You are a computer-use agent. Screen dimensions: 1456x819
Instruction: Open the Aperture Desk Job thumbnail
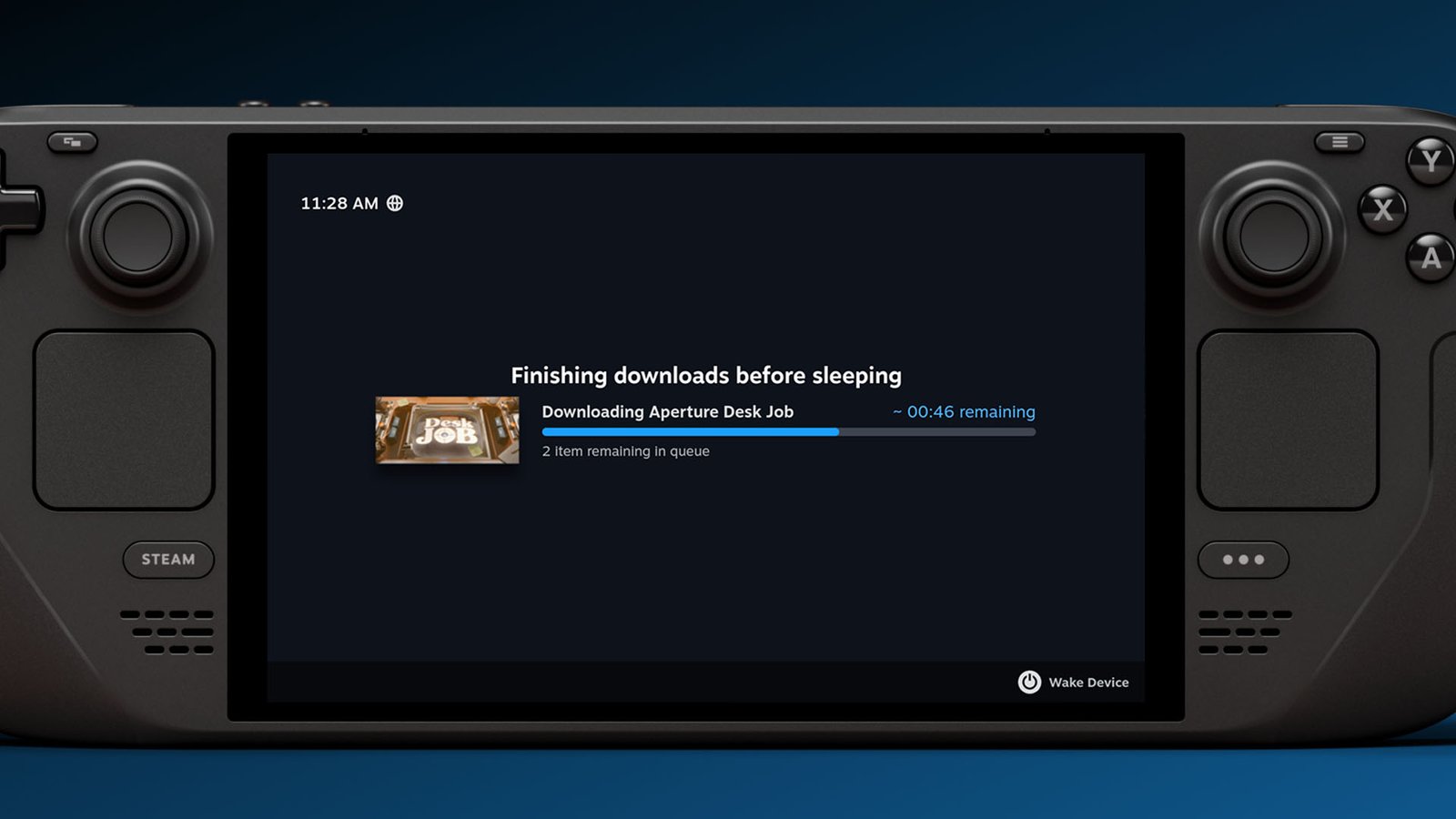pos(448,430)
